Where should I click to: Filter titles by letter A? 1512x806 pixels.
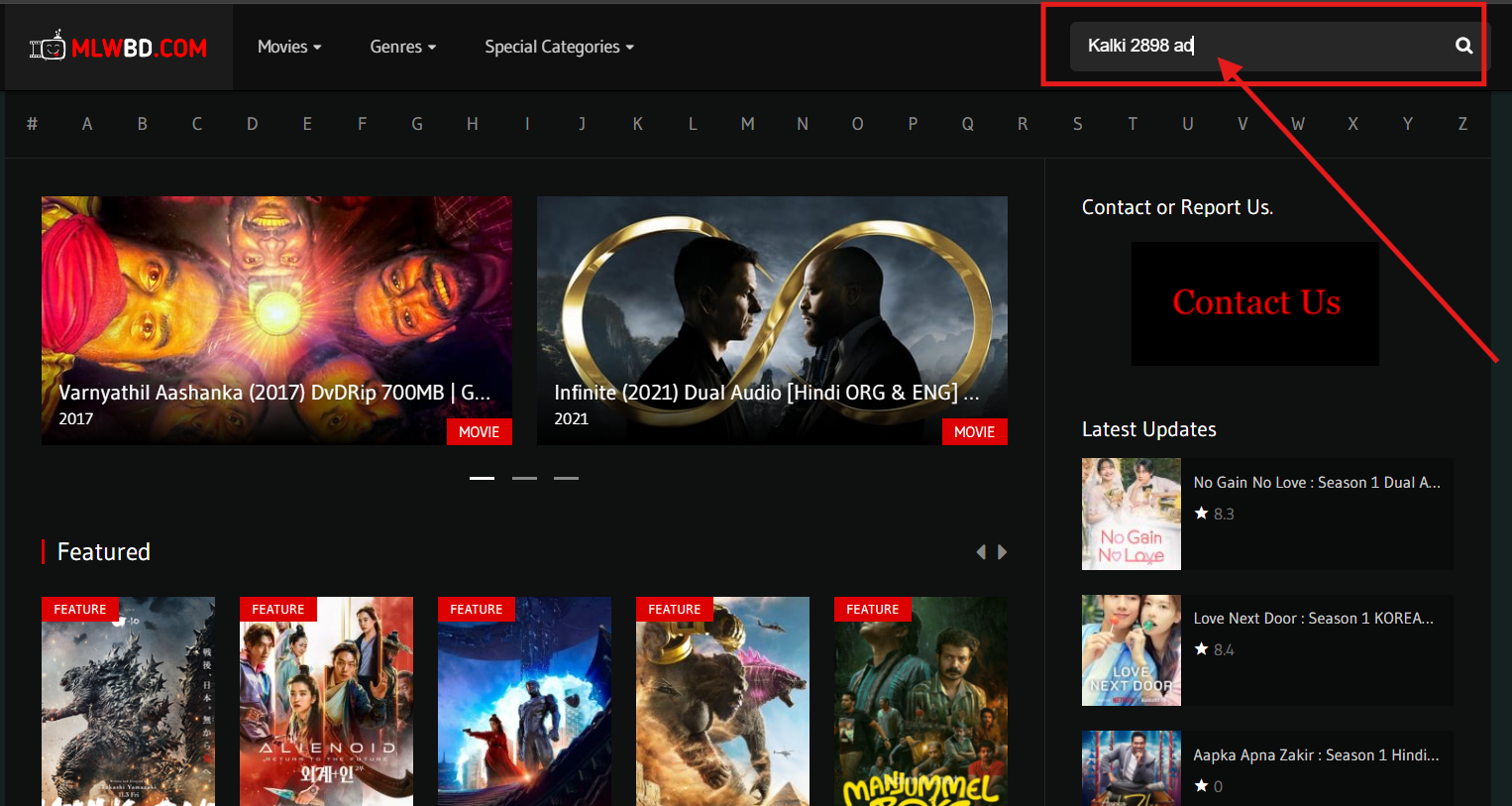[87, 124]
